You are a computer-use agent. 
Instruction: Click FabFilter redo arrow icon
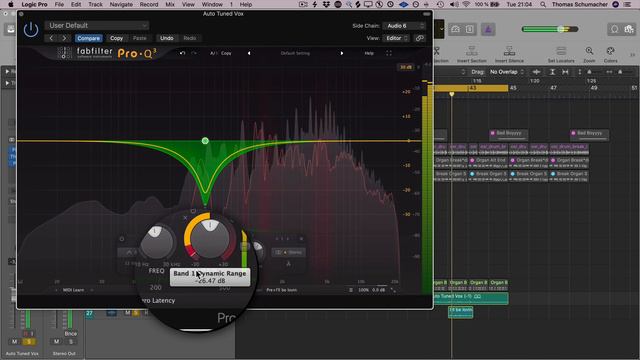coord(194,53)
